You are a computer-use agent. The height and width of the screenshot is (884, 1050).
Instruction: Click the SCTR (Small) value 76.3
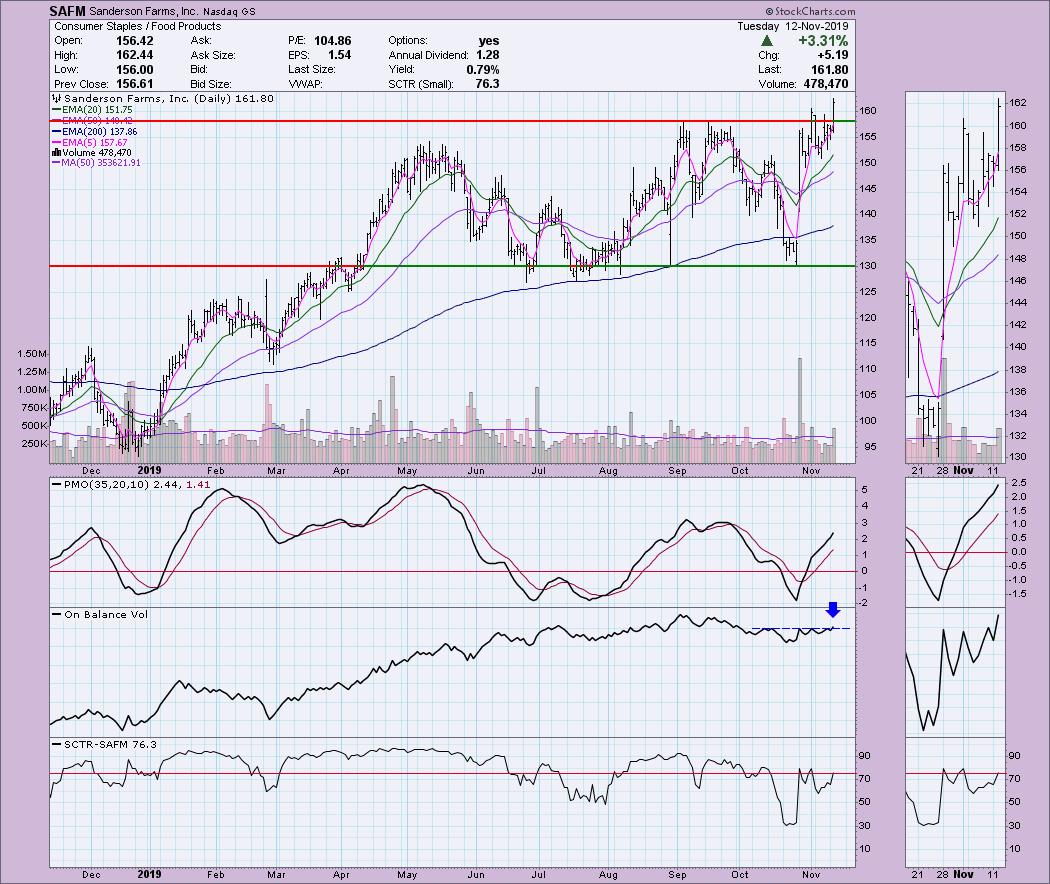[x=488, y=84]
